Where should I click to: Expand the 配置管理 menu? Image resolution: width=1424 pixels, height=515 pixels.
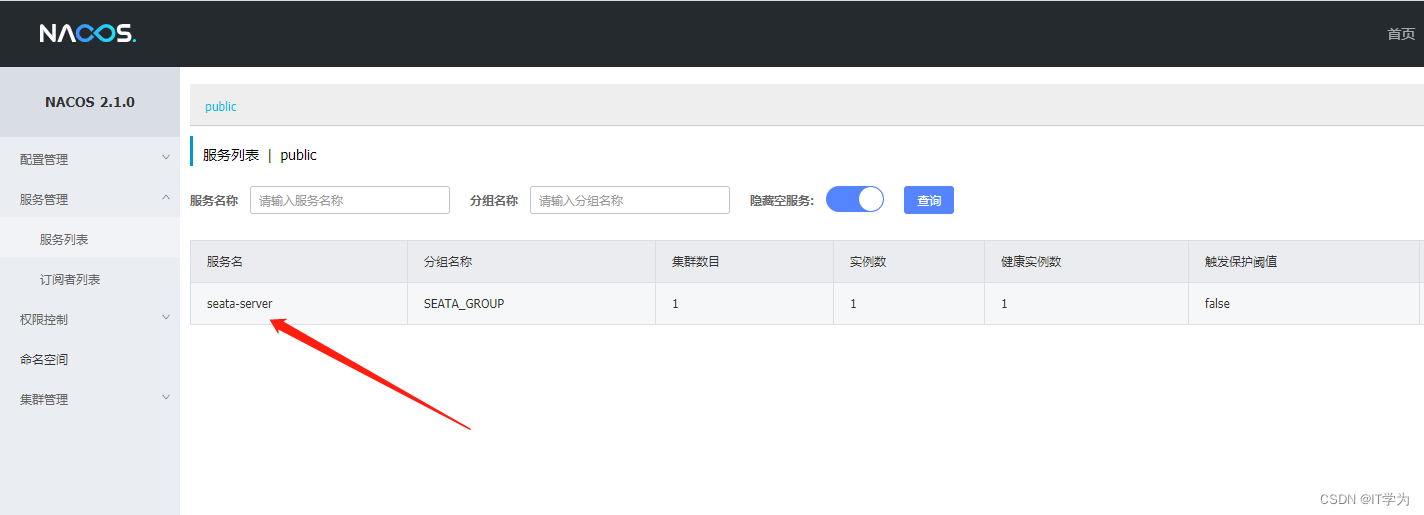90,159
